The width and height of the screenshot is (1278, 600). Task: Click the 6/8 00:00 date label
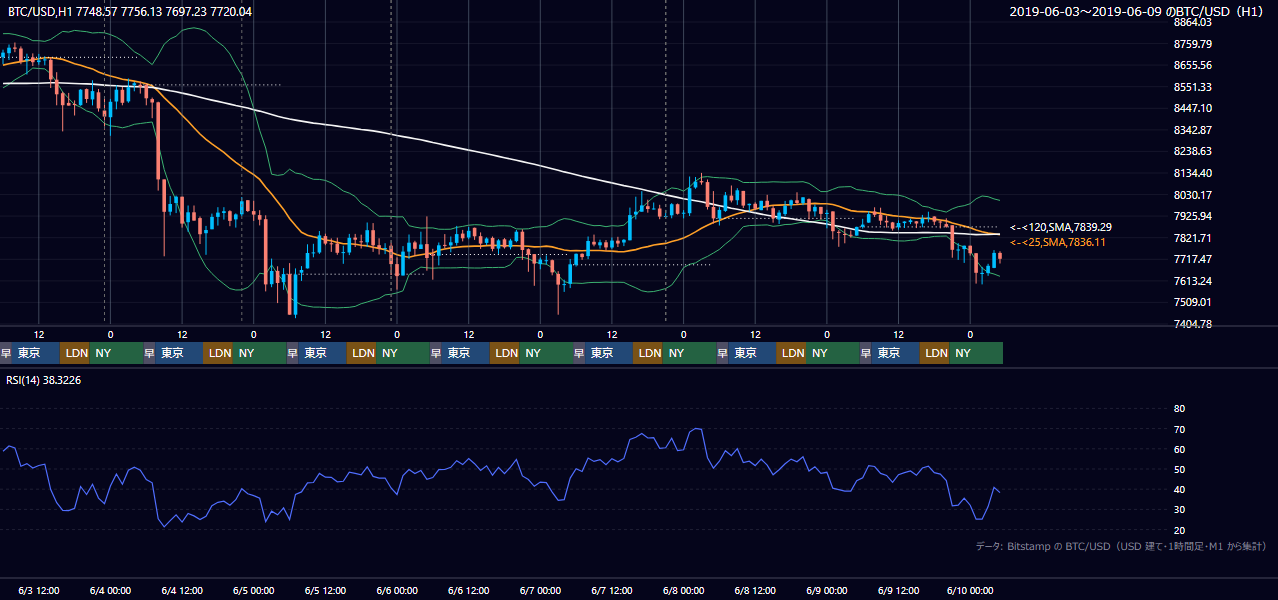click(x=684, y=591)
